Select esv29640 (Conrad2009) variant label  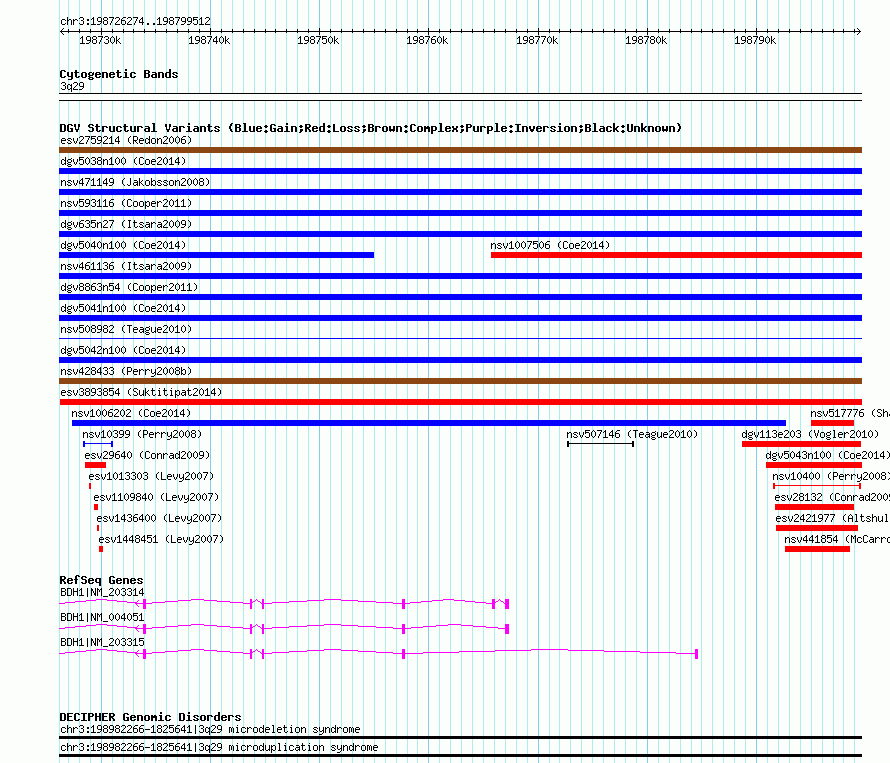point(147,455)
